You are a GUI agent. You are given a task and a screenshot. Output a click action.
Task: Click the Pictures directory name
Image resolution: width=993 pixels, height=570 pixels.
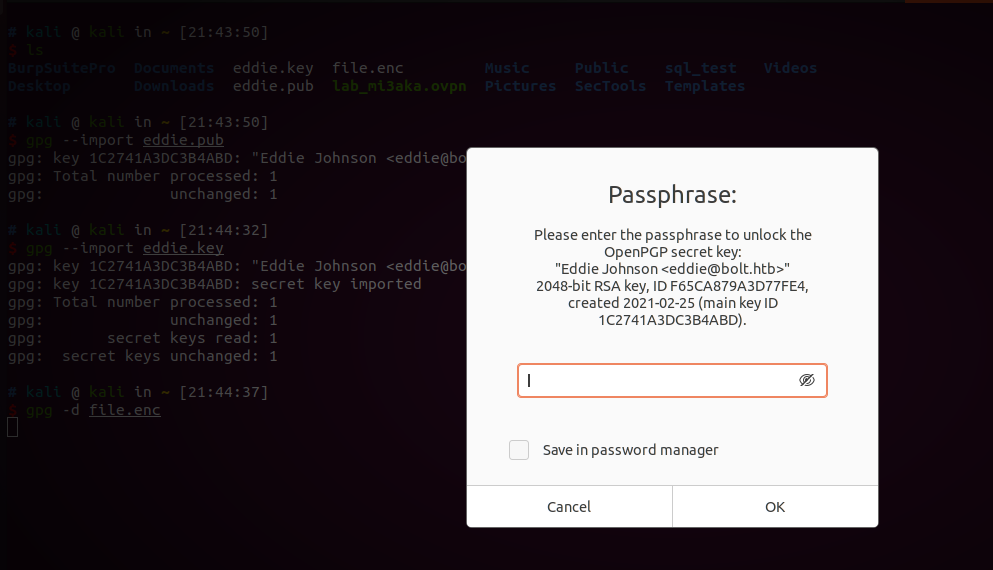[x=520, y=86]
